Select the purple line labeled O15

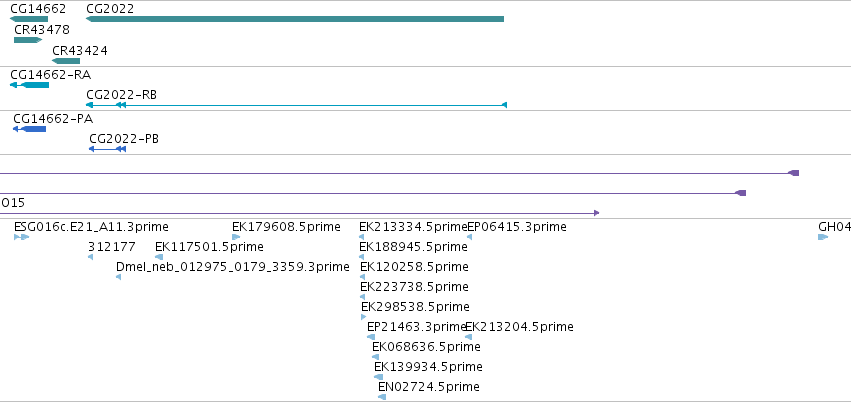[300, 213]
